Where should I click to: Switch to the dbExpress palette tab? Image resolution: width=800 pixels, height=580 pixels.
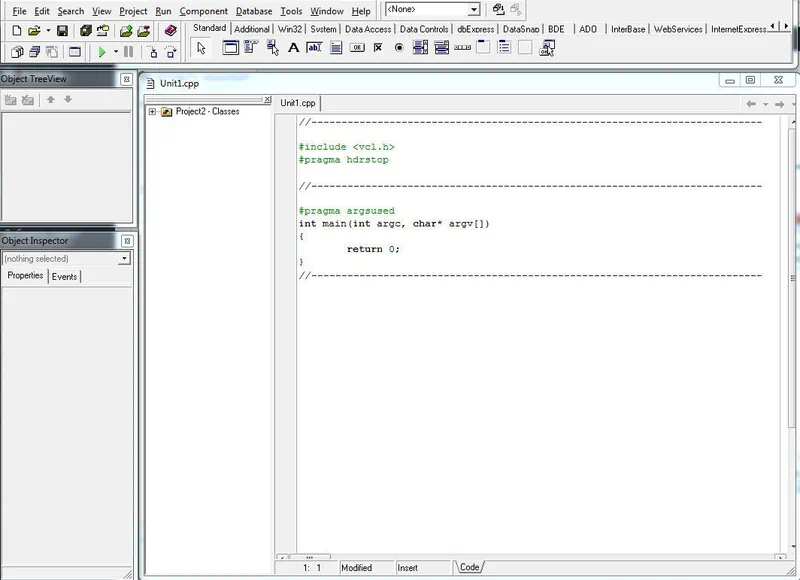click(x=476, y=29)
